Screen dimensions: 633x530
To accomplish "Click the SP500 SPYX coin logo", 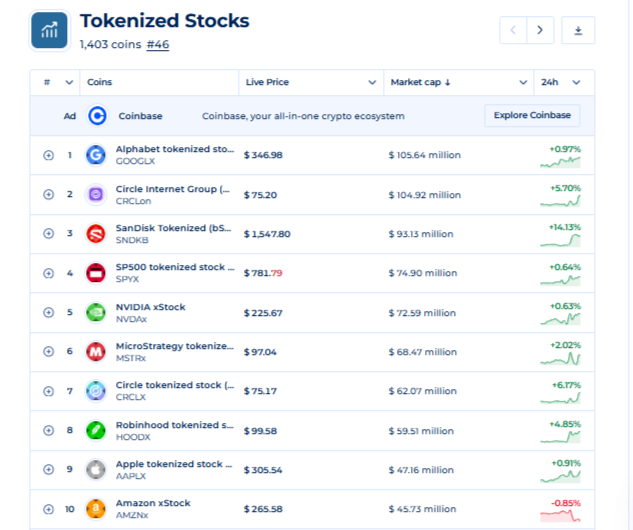I will [96, 273].
